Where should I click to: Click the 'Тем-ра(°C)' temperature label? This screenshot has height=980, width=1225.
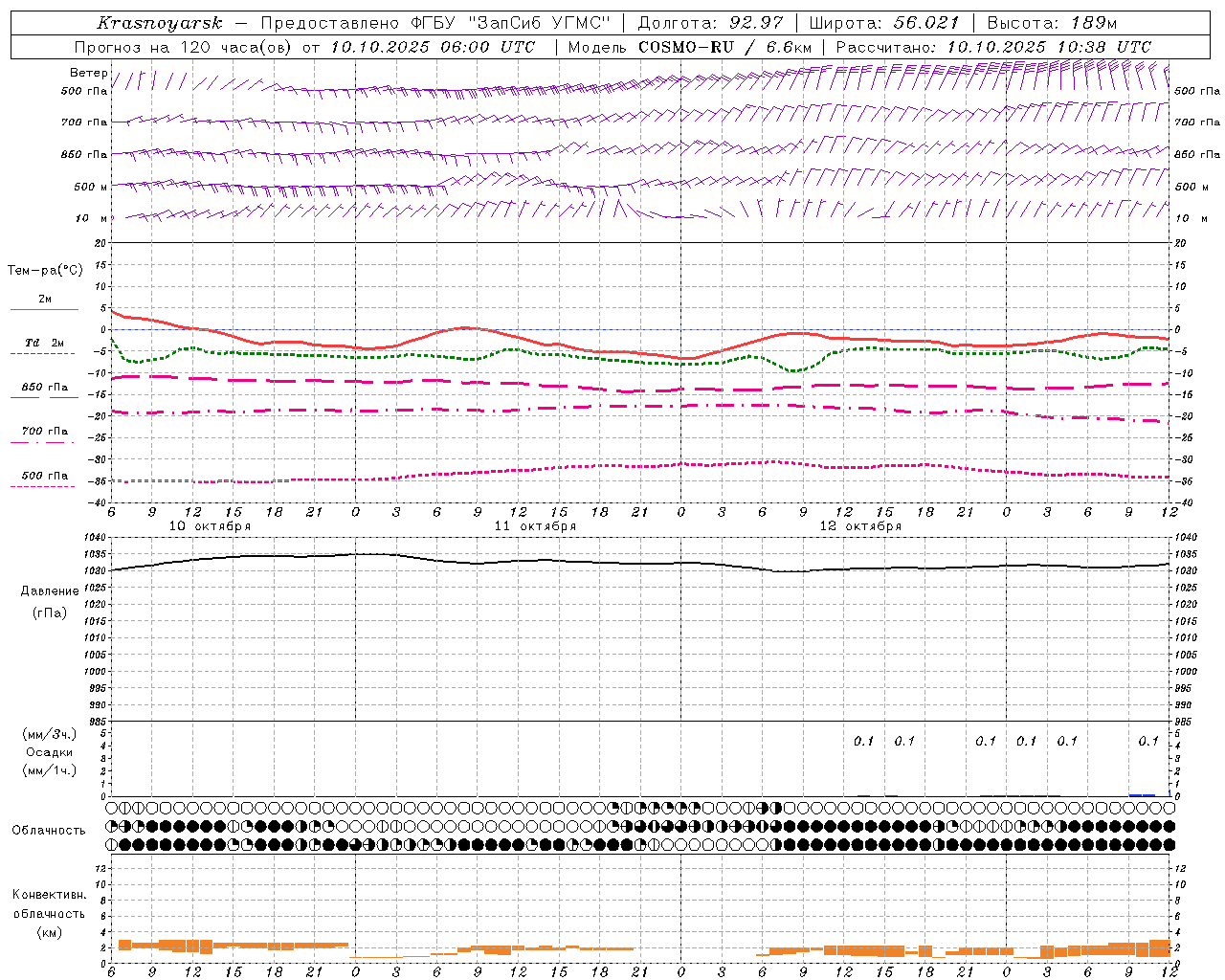coord(45,271)
